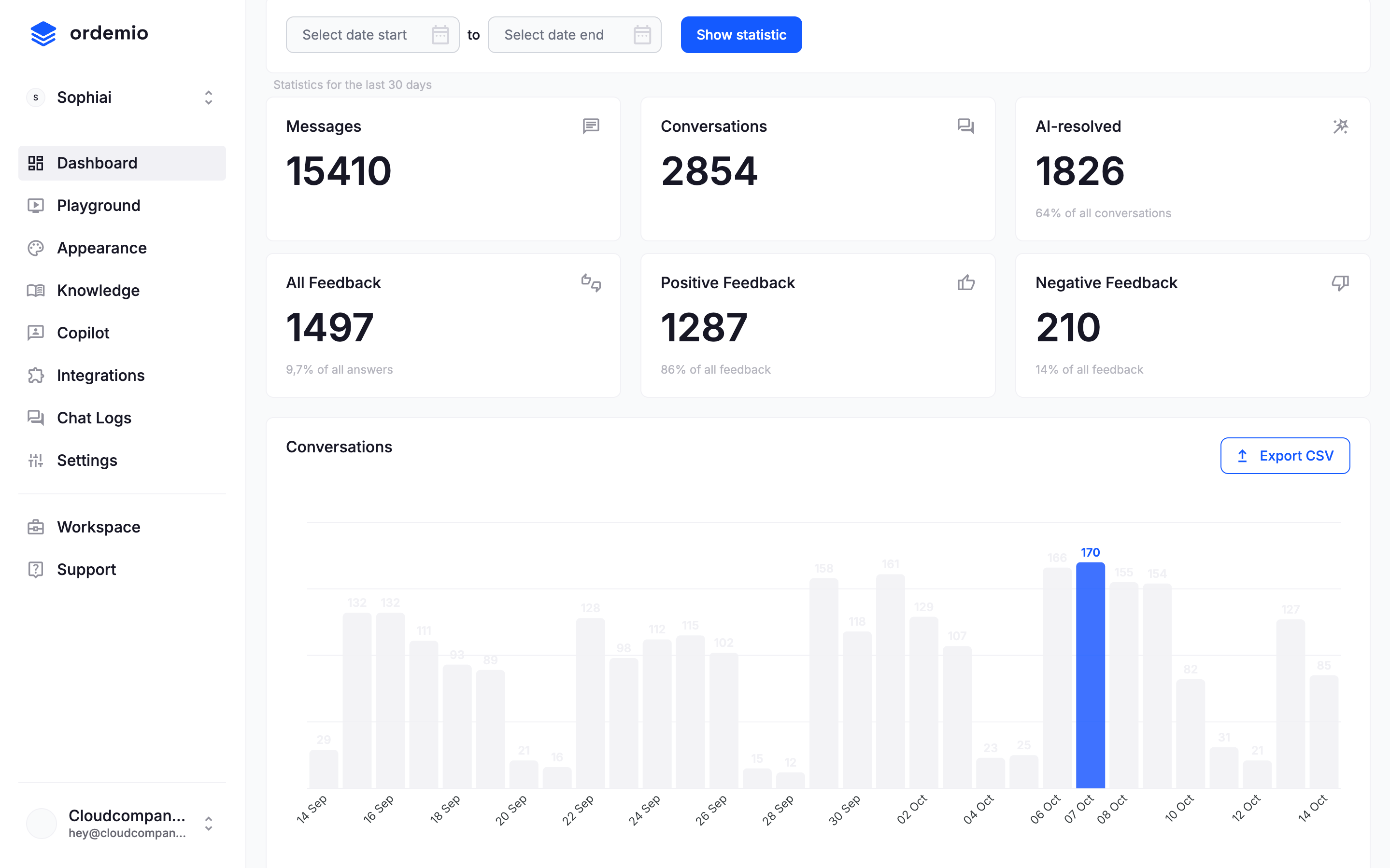The height and width of the screenshot is (868, 1390).
Task: Expand the Cloudcompany account menu chevron
Action: (209, 823)
